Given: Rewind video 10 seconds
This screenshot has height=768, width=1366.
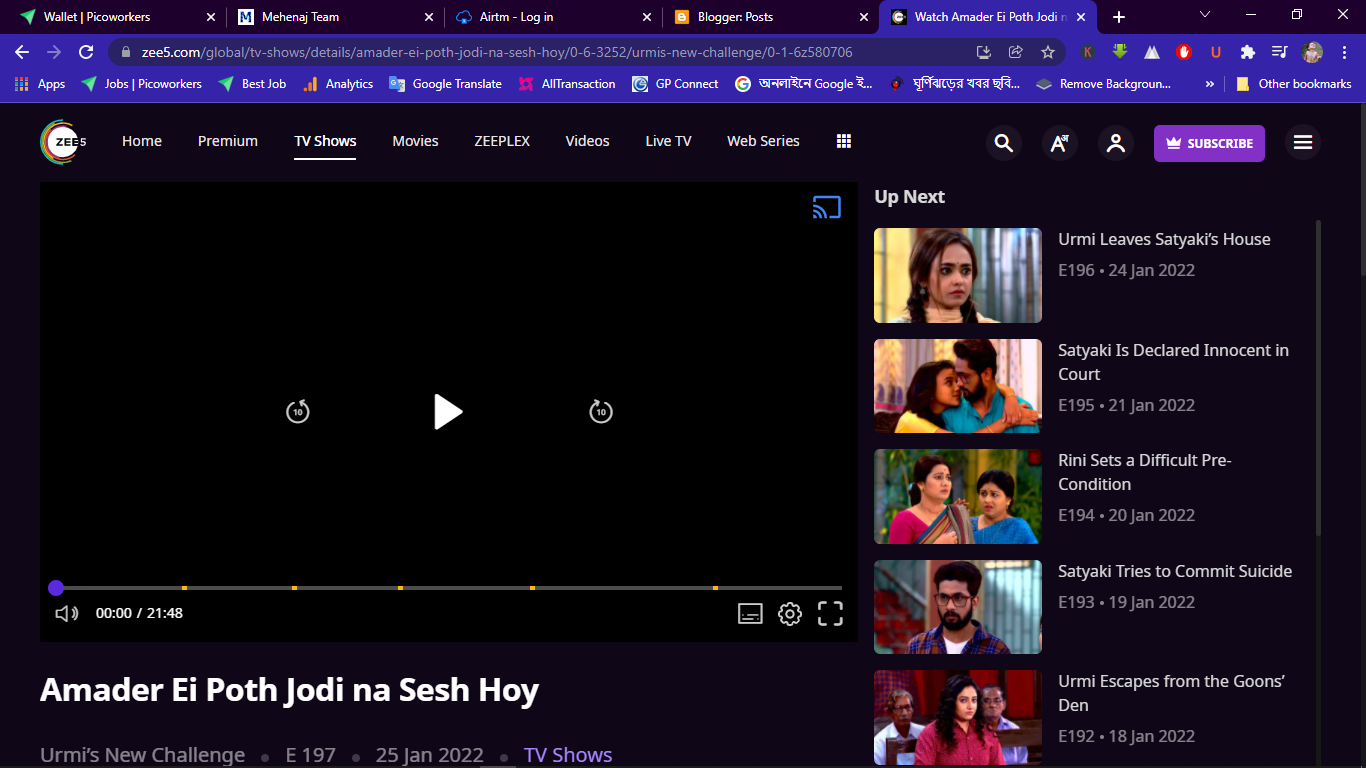Looking at the screenshot, I should pos(298,411).
